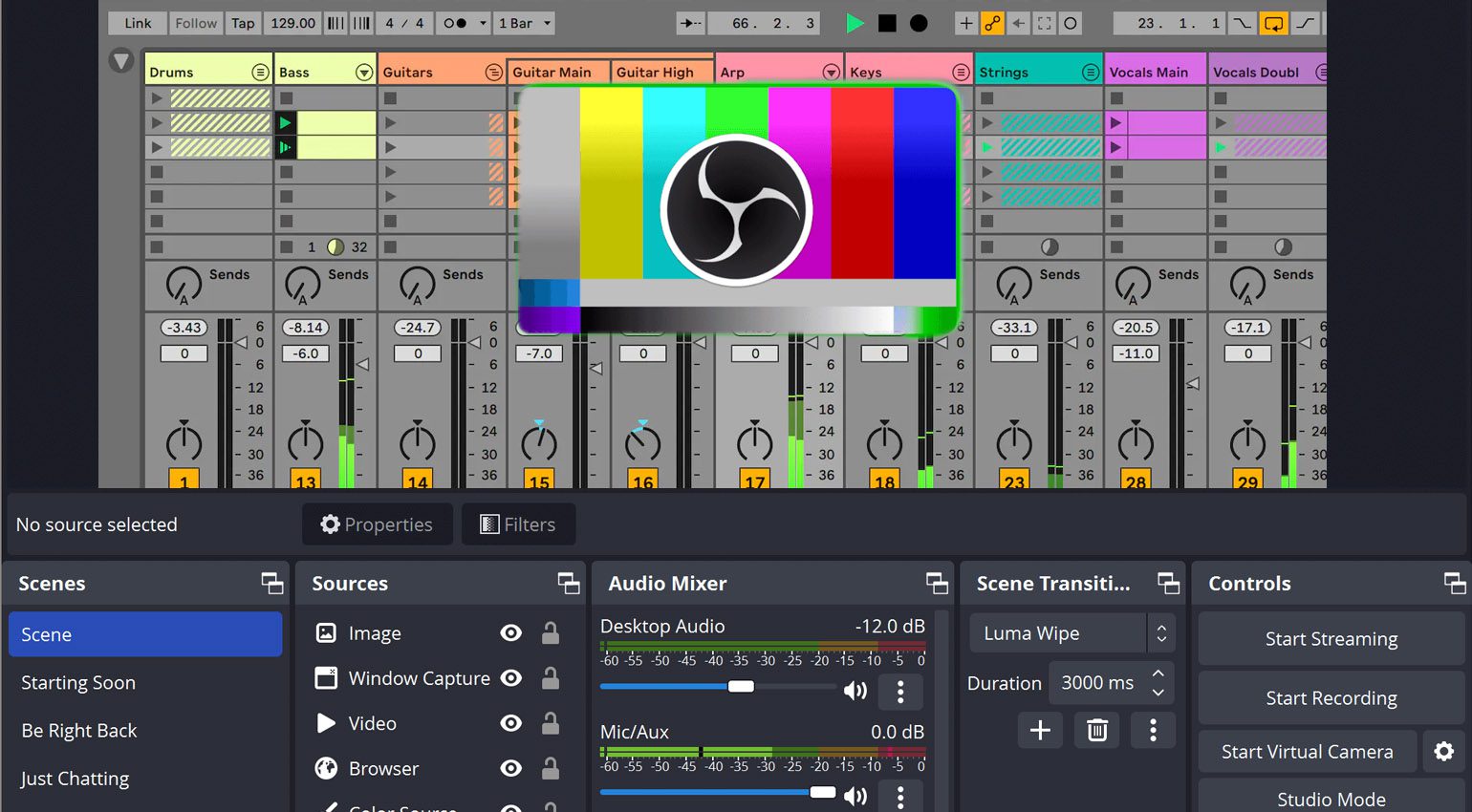Stop playback with the square stop button
This screenshot has width=1472, height=812.
(887, 23)
